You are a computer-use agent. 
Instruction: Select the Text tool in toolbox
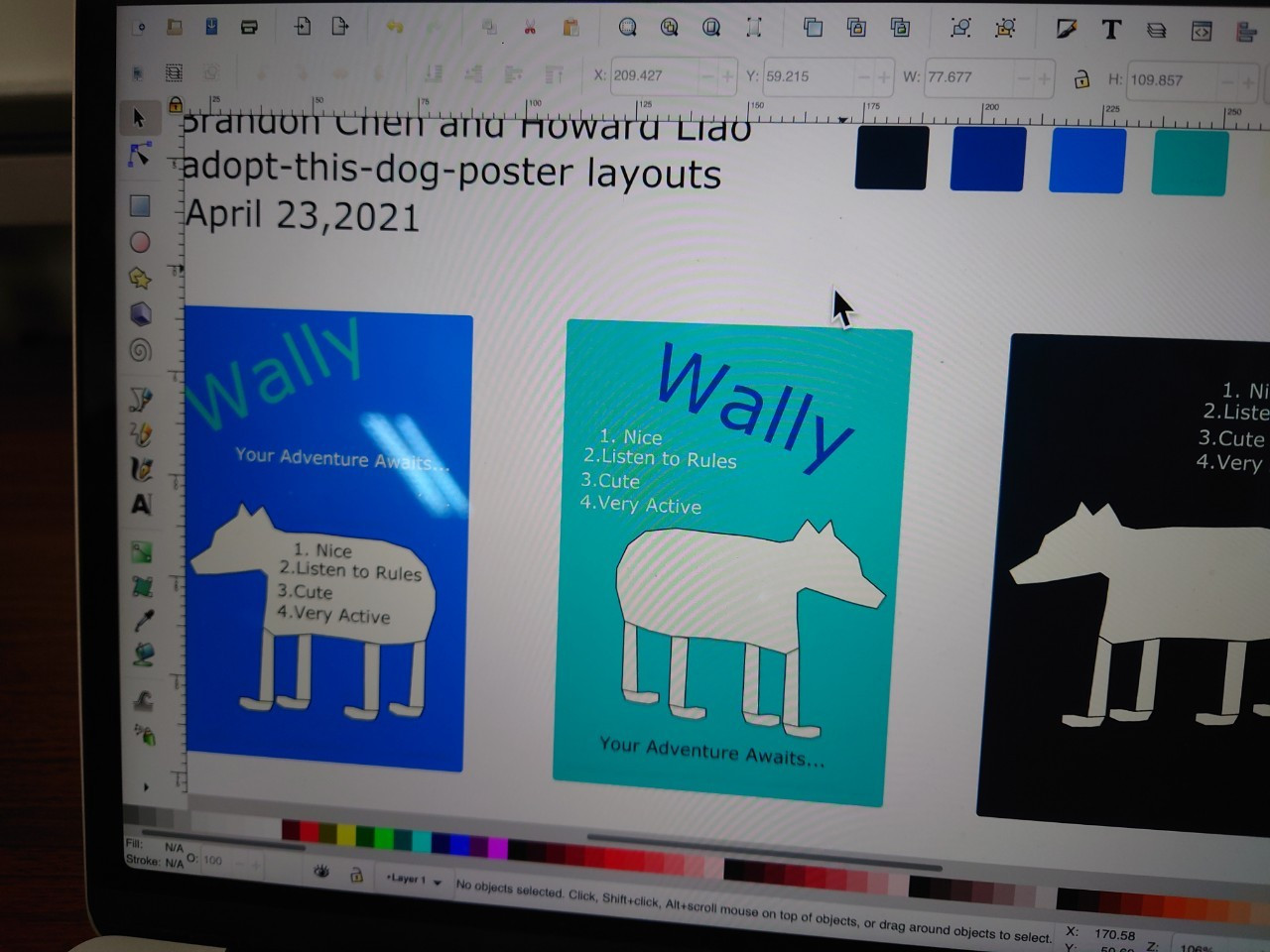pyautogui.click(x=141, y=504)
